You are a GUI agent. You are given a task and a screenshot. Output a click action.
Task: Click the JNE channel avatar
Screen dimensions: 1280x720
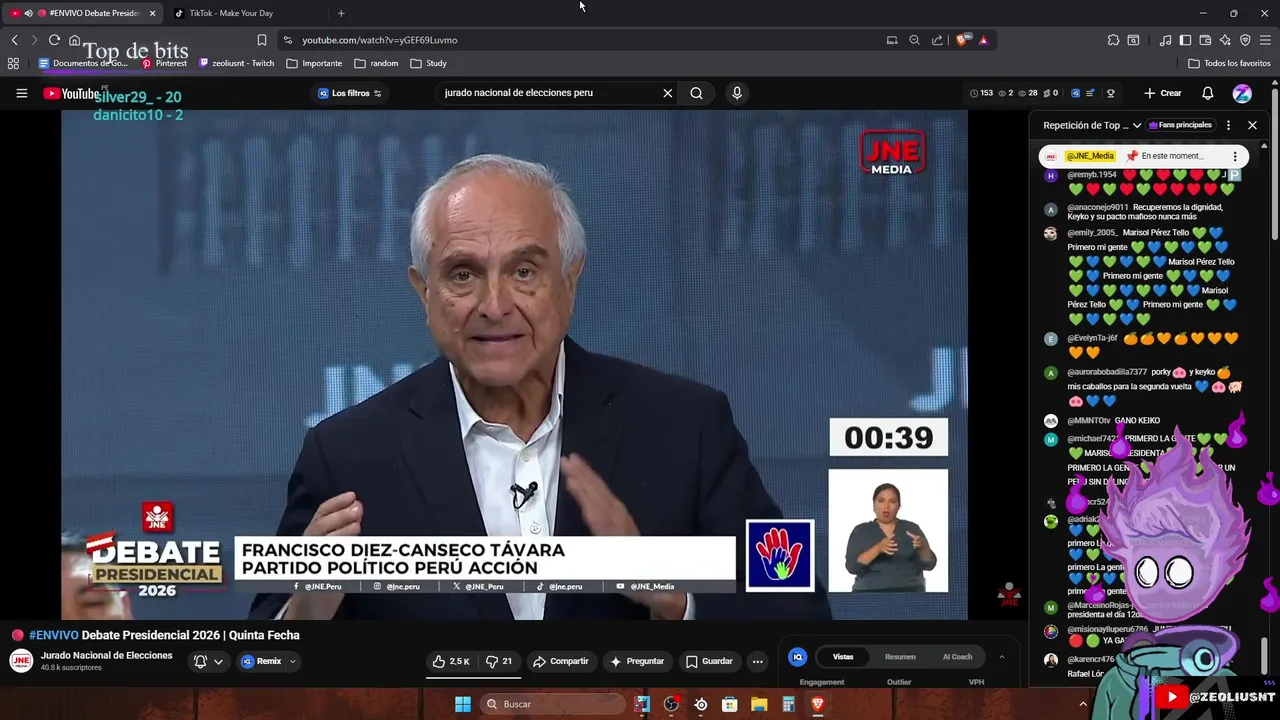(x=21, y=661)
